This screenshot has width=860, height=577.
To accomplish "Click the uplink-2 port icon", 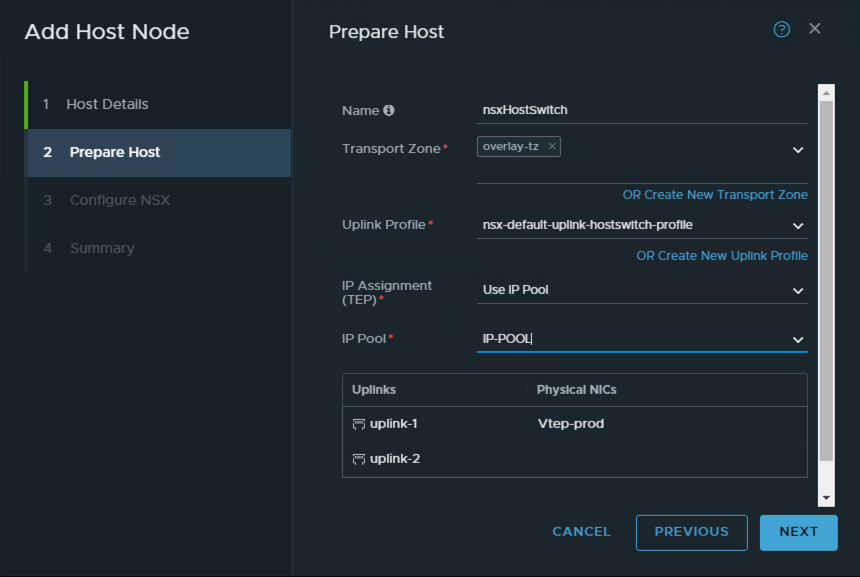I will 359,459.
